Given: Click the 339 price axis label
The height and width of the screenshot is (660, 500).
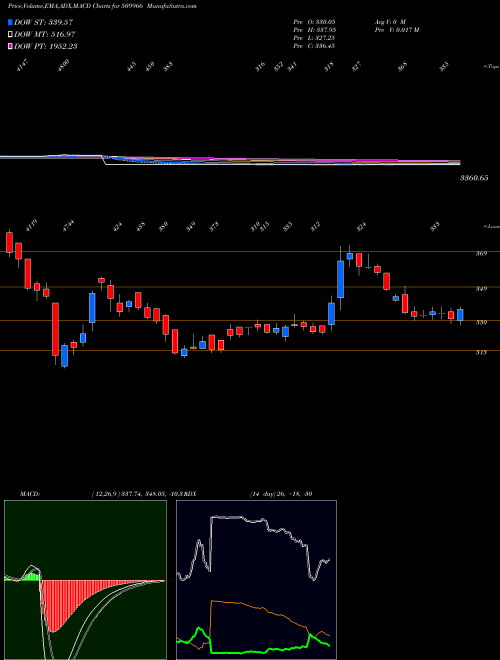Looking at the screenshot, I should coord(481,323).
